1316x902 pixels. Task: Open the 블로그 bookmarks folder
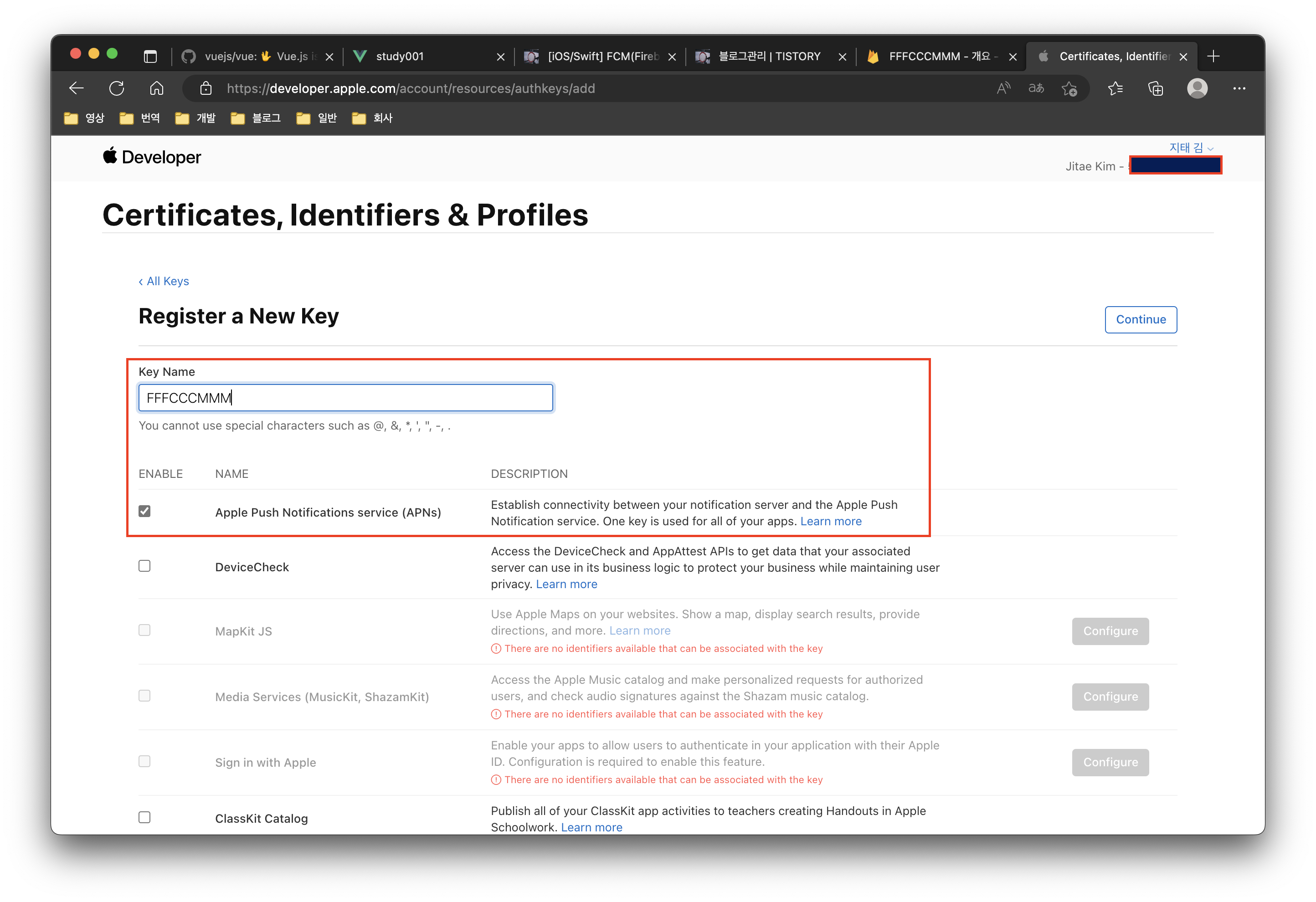pos(256,118)
